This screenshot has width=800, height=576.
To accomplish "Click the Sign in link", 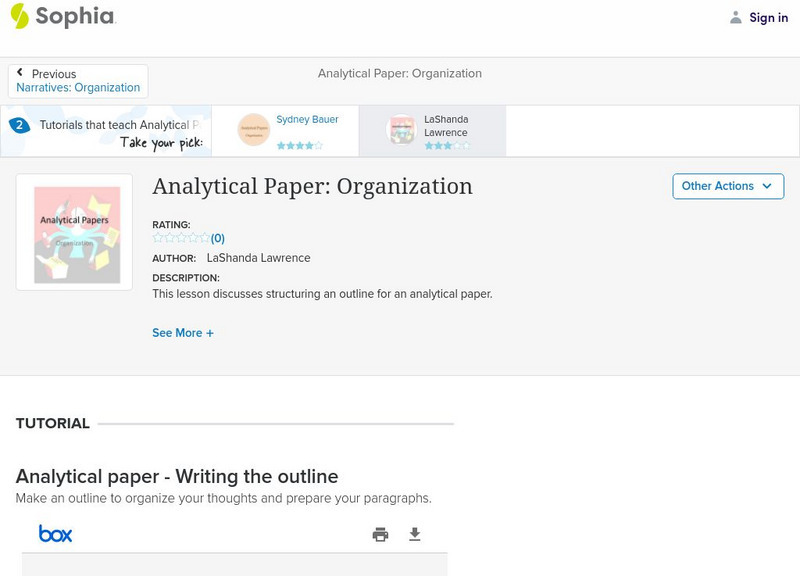I will tap(768, 18).
